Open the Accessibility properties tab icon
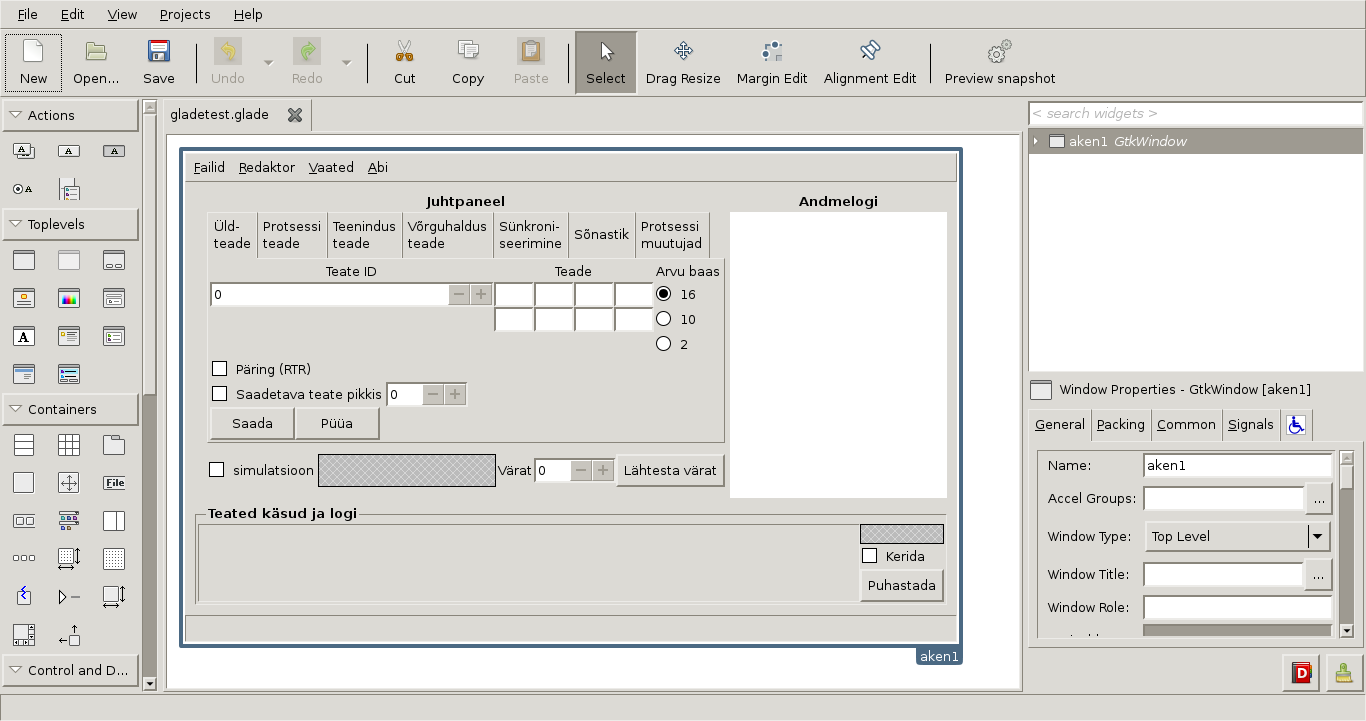 click(1296, 425)
